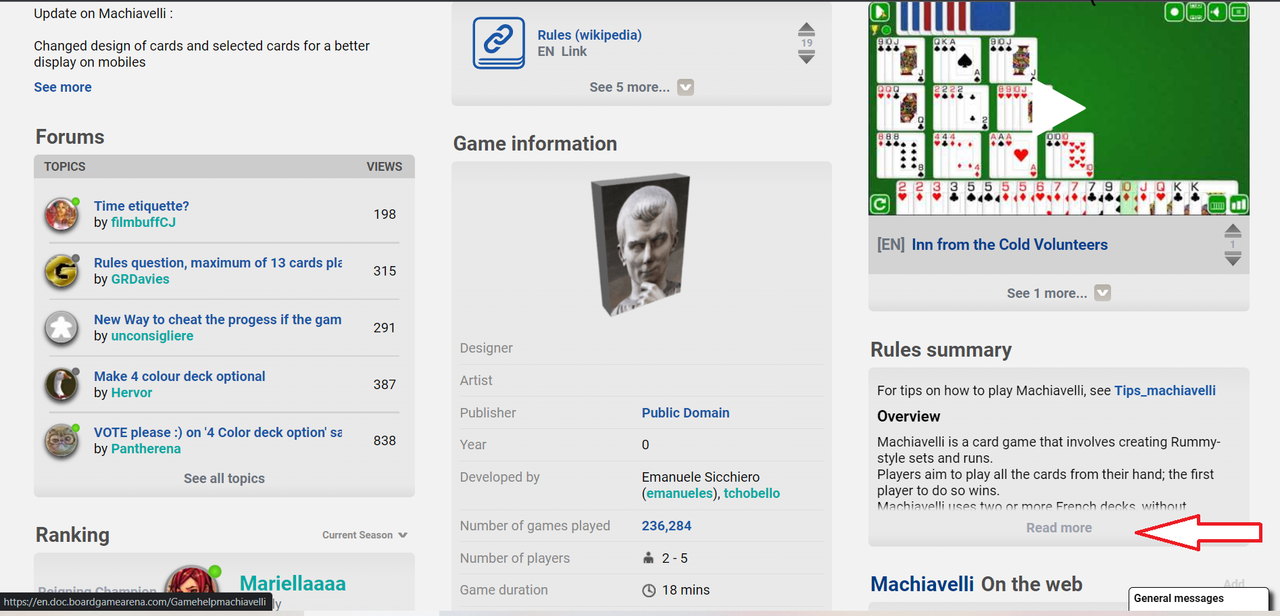Visit GRDavies' profile

(140, 279)
